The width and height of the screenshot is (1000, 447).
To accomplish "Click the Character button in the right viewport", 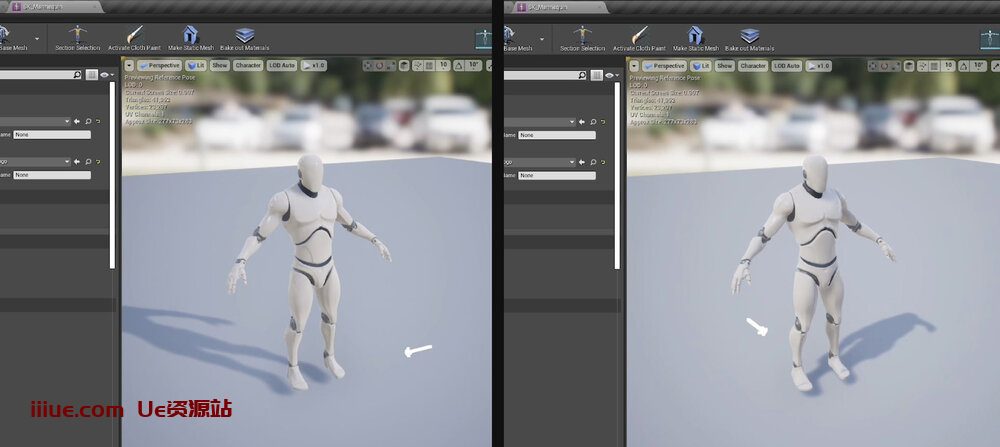I will (752, 66).
